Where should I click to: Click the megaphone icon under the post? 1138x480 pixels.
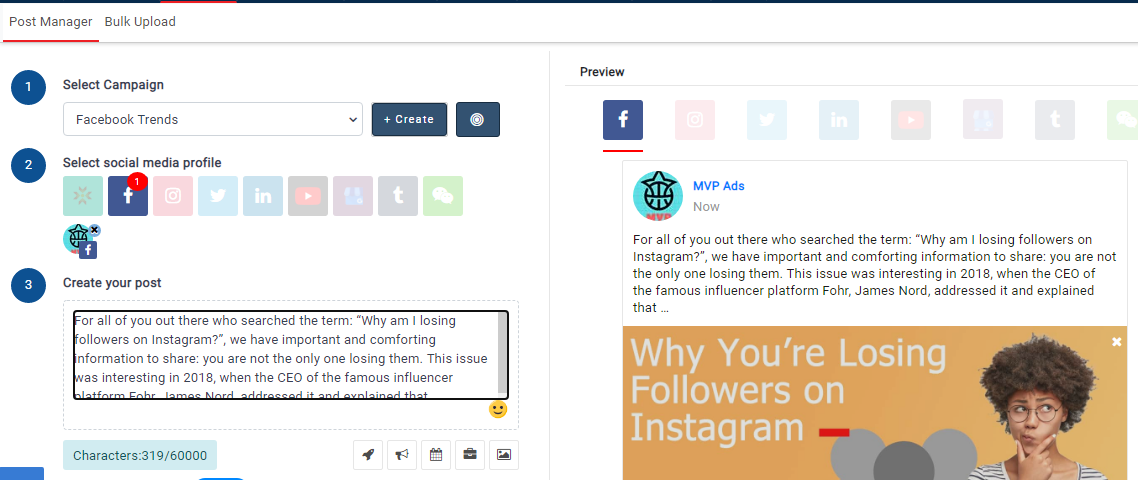pos(402,455)
